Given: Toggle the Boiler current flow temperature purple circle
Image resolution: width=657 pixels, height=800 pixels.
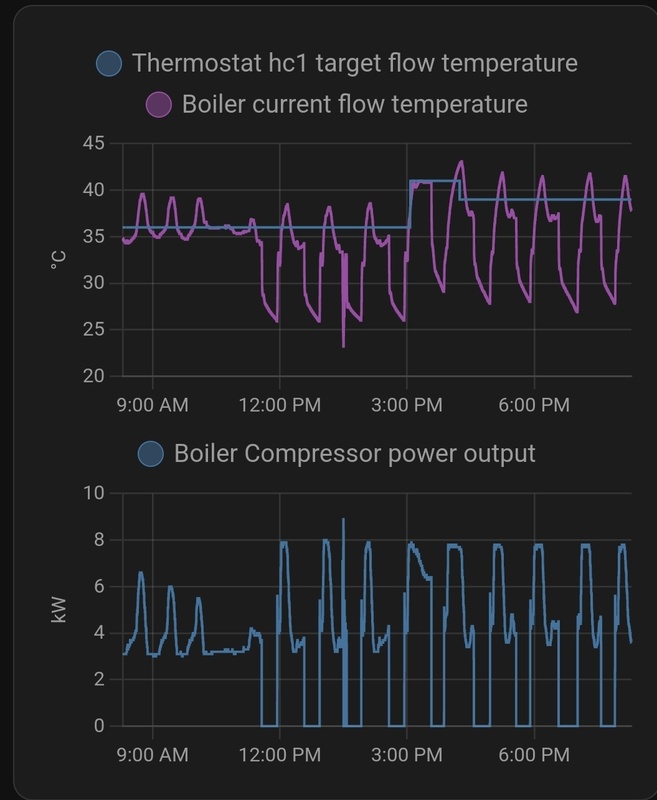Looking at the screenshot, I should tap(159, 104).
